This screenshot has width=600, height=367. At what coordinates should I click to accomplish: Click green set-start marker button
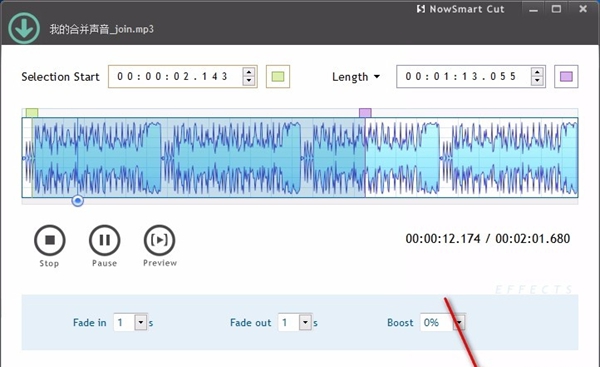278,77
